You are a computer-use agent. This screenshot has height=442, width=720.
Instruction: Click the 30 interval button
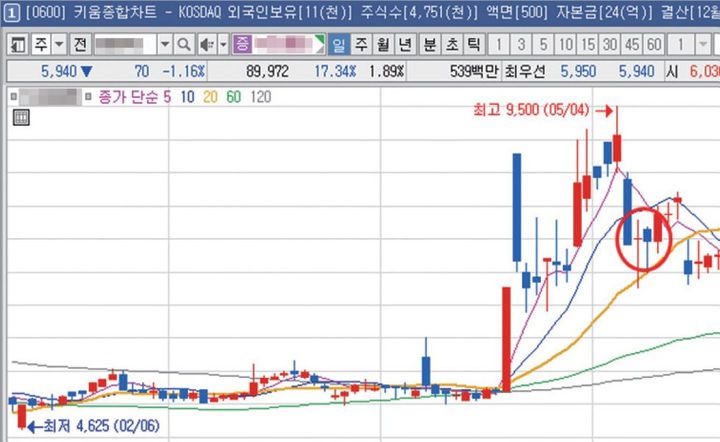click(610, 45)
